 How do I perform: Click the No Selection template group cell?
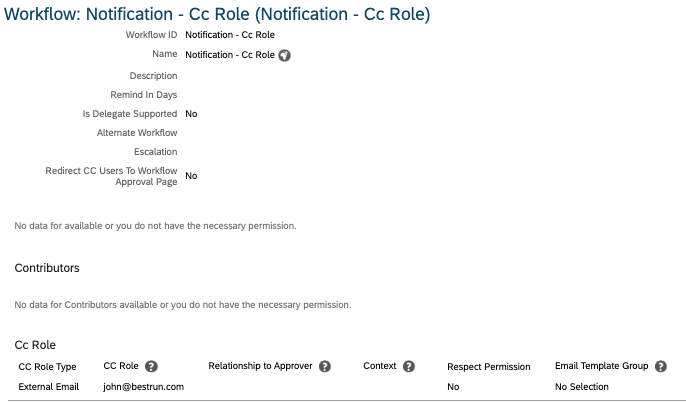pyautogui.click(x=582, y=387)
